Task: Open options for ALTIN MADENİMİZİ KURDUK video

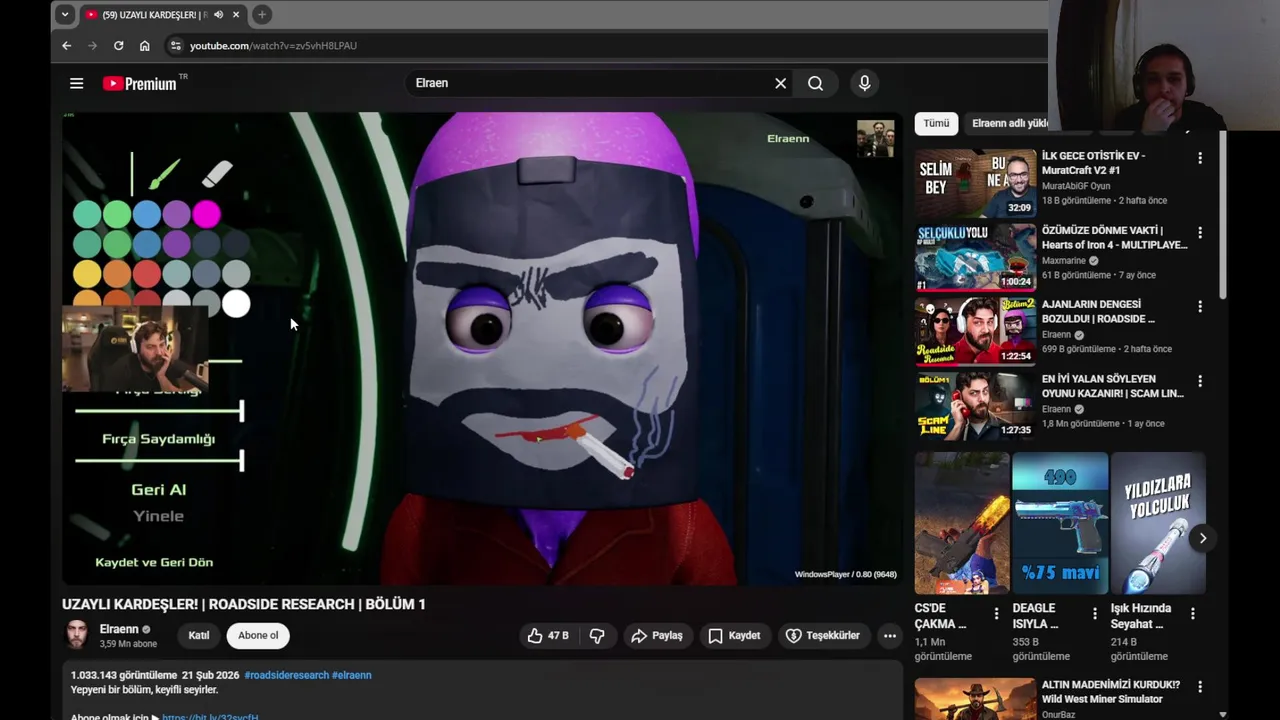Action: coord(1200,687)
